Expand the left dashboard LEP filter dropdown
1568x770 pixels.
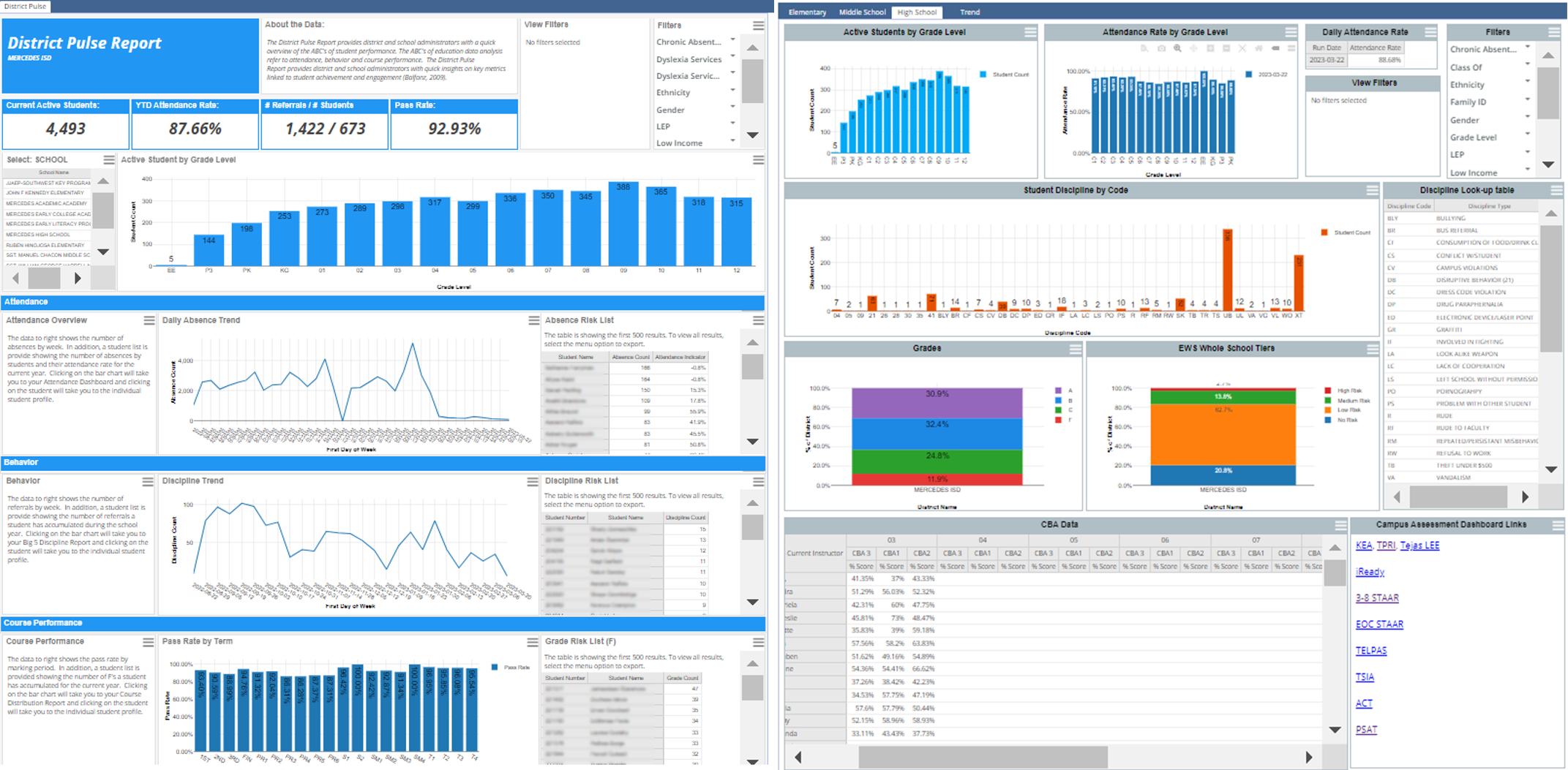(x=732, y=124)
